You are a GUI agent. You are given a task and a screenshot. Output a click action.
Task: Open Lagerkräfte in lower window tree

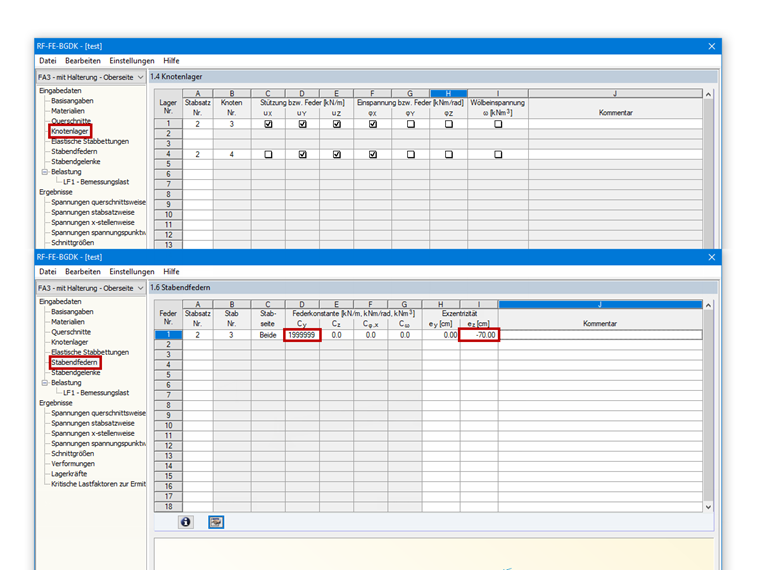click(x=69, y=474)
